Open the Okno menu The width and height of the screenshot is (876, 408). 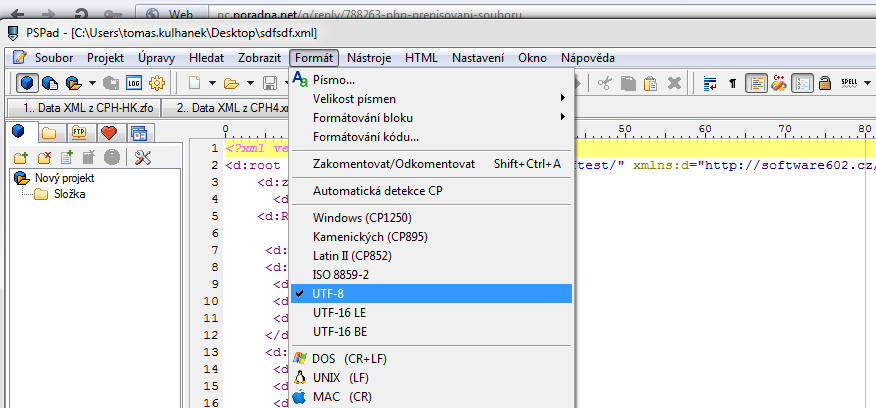532,58
